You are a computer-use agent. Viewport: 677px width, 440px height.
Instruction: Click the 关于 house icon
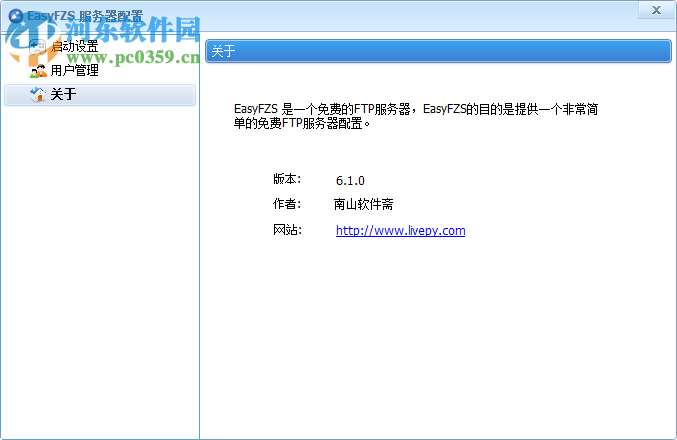click(38, 94)
